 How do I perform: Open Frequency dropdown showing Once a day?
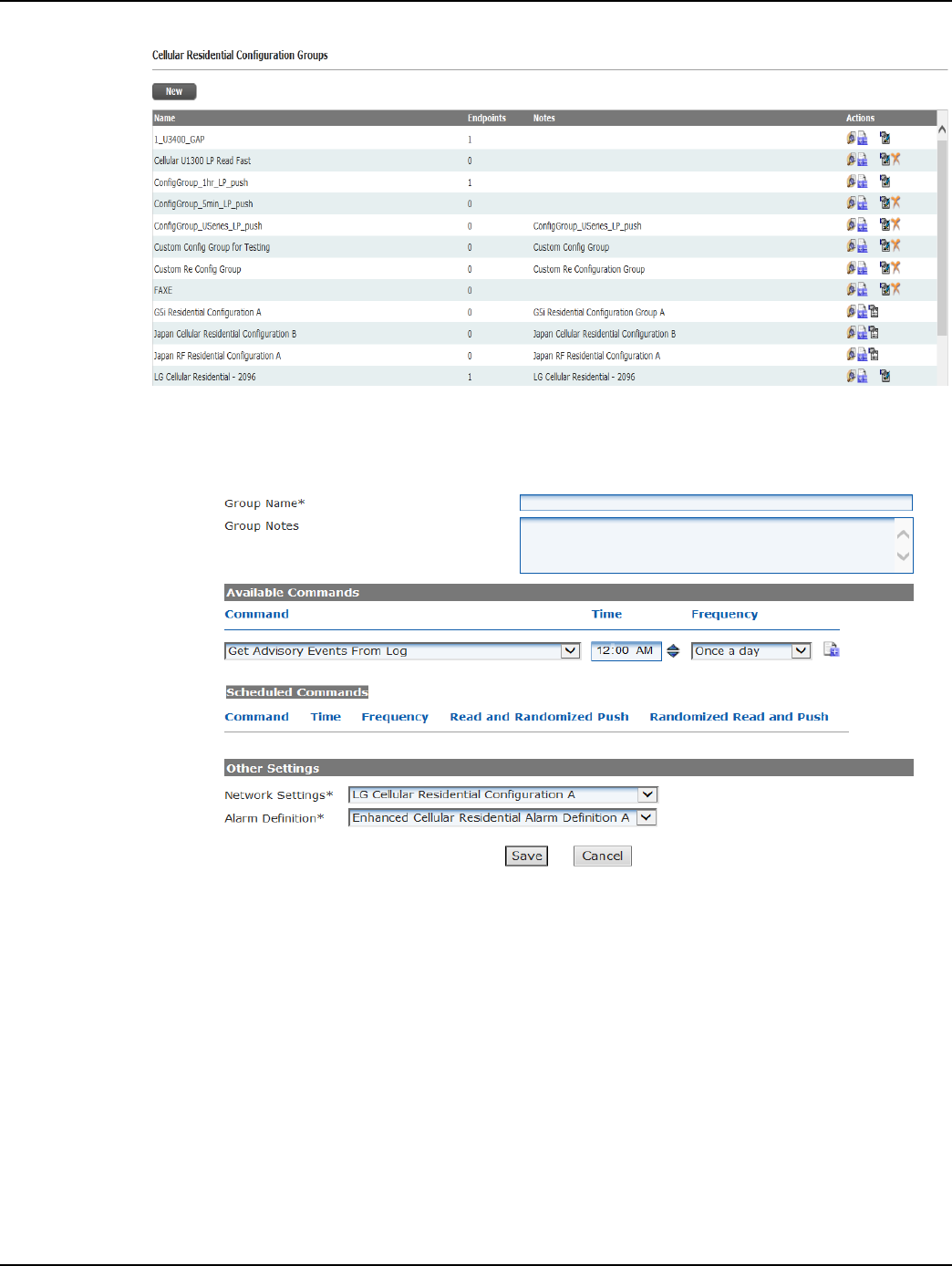[751, 651]
